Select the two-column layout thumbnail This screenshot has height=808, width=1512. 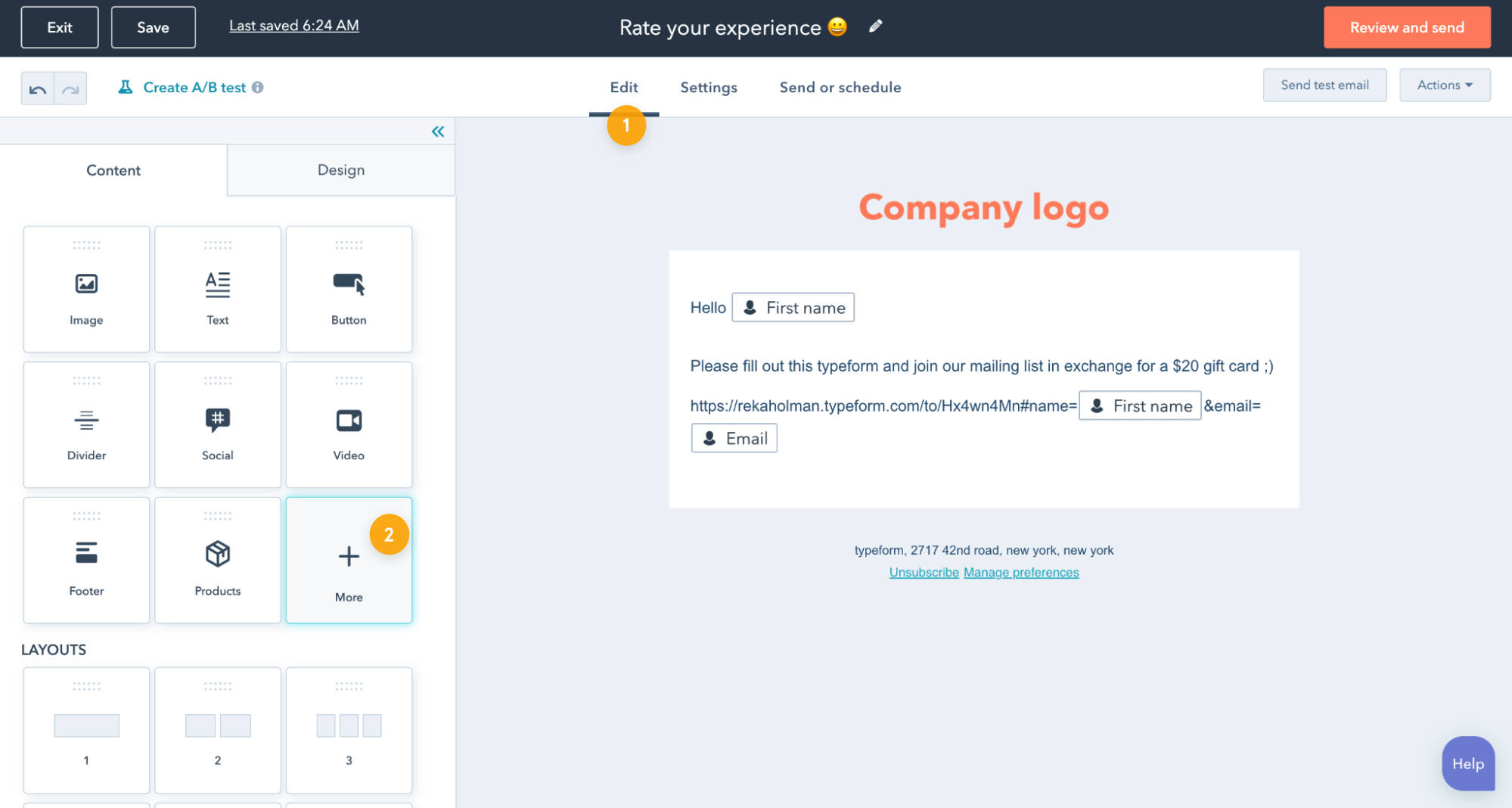coord(217,729)
